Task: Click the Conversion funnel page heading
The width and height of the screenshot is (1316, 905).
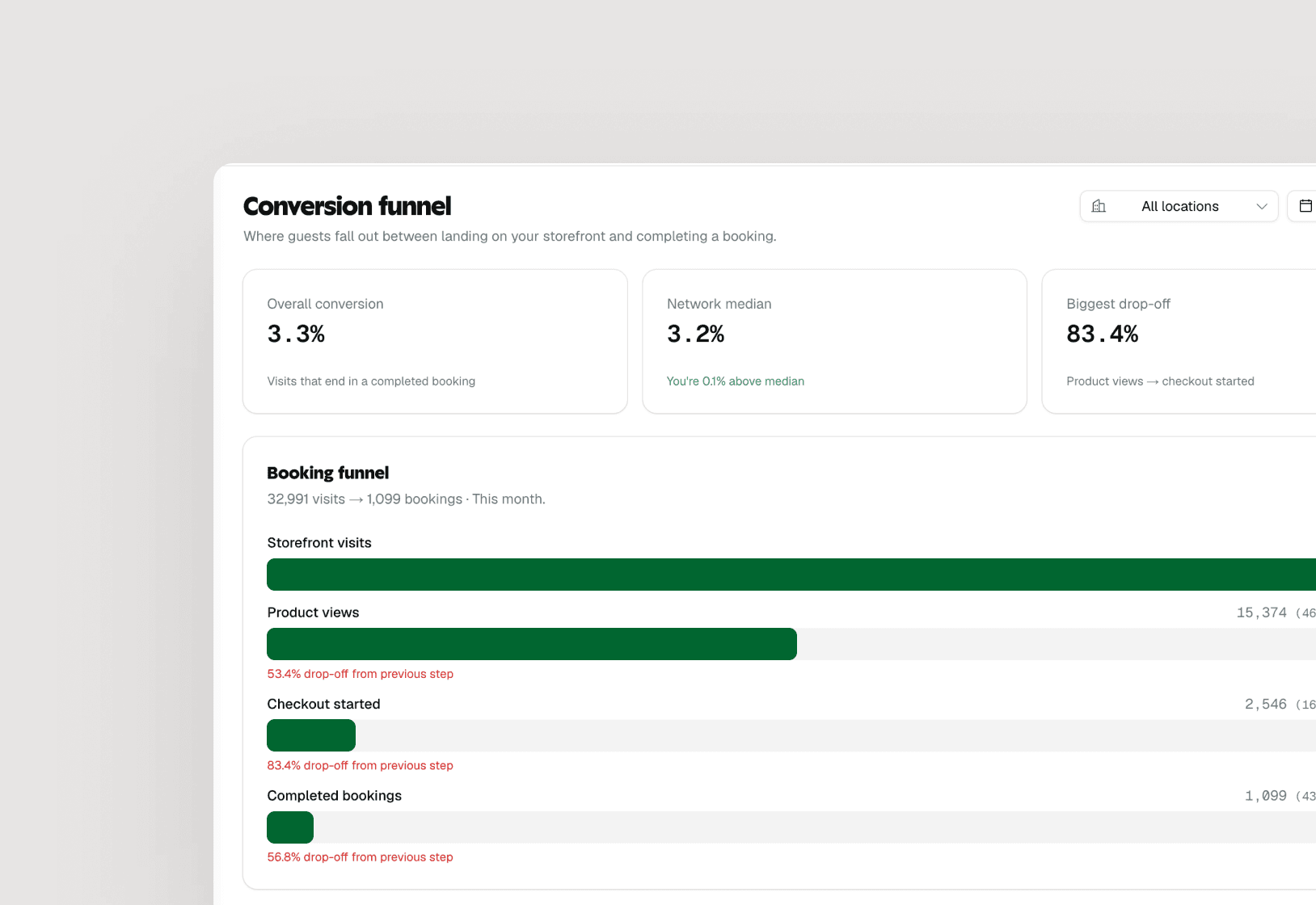Action: click(x=348, y=206)
